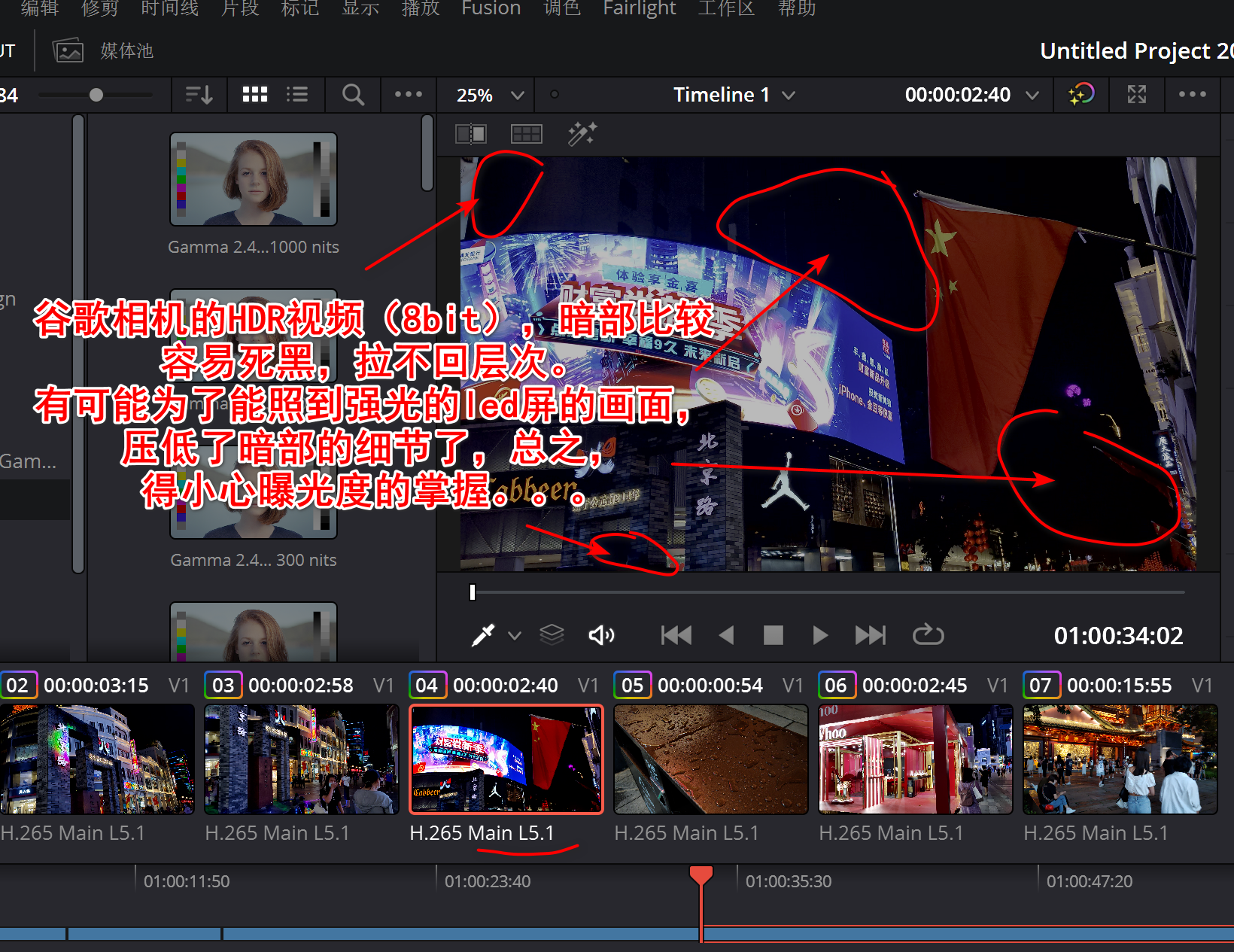
Task: Open the 显示 menu
Action: tap(360, 8)
